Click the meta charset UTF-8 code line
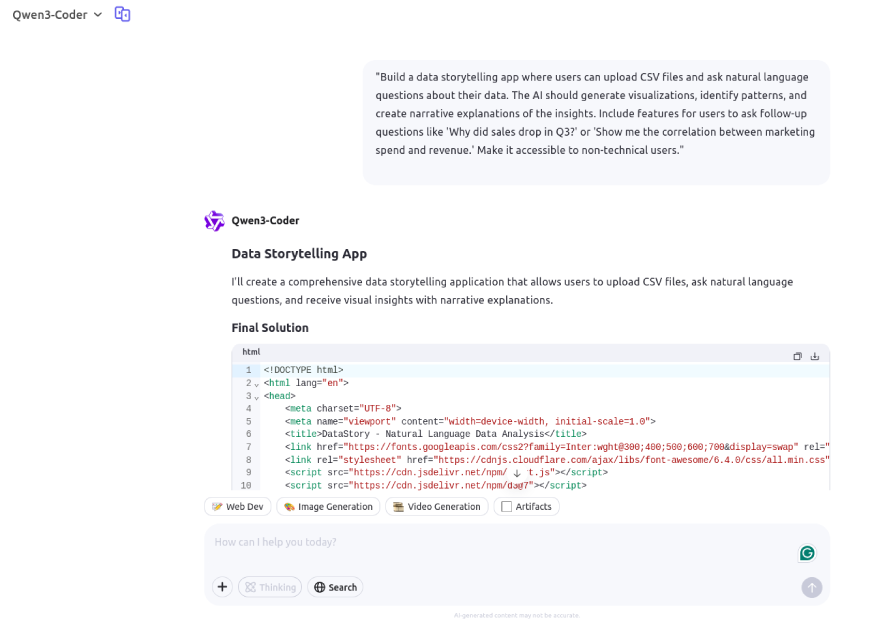The height and width of the screenshot is (626, 872). coord(343,409)
